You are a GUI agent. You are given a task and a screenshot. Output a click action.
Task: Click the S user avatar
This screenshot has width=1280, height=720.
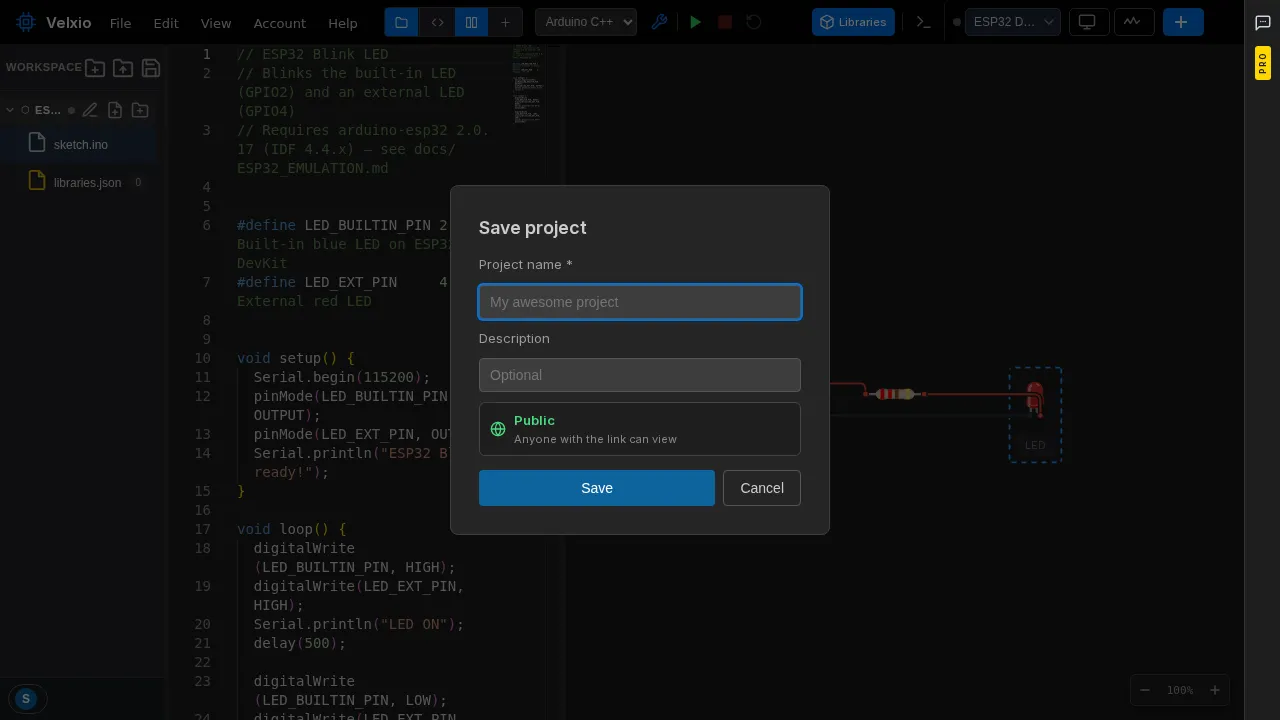click(x=26, y=699)
